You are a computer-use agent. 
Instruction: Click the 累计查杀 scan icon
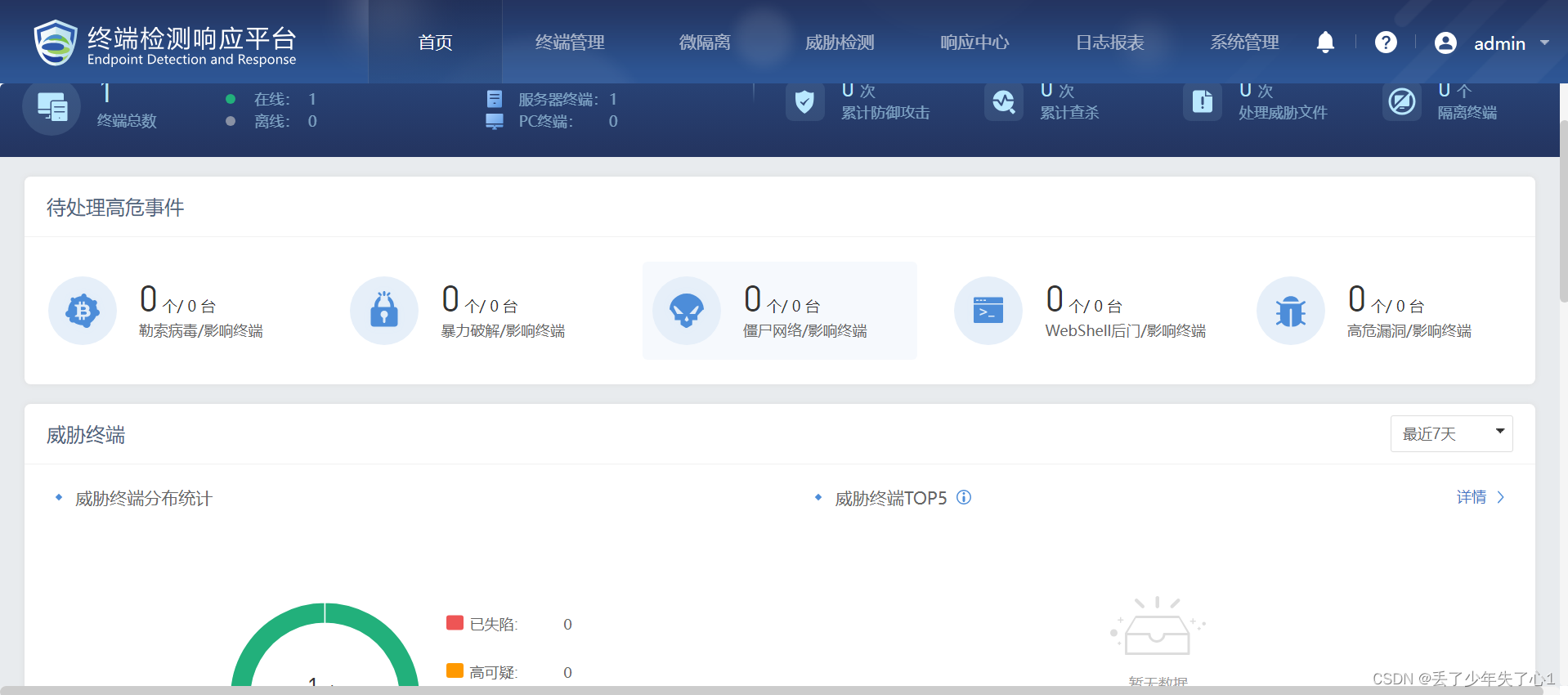tap(1004, 102)
